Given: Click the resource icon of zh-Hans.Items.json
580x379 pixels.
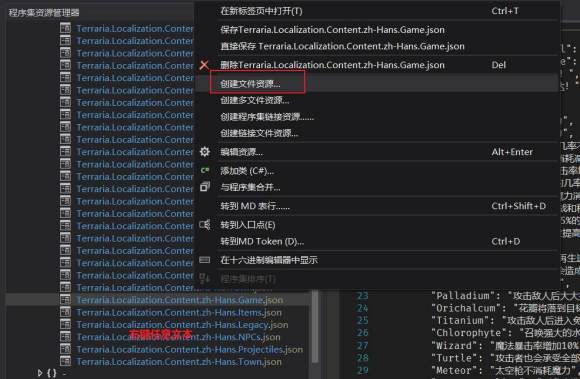Looking at the screenshot, I should tap(65, 312).
